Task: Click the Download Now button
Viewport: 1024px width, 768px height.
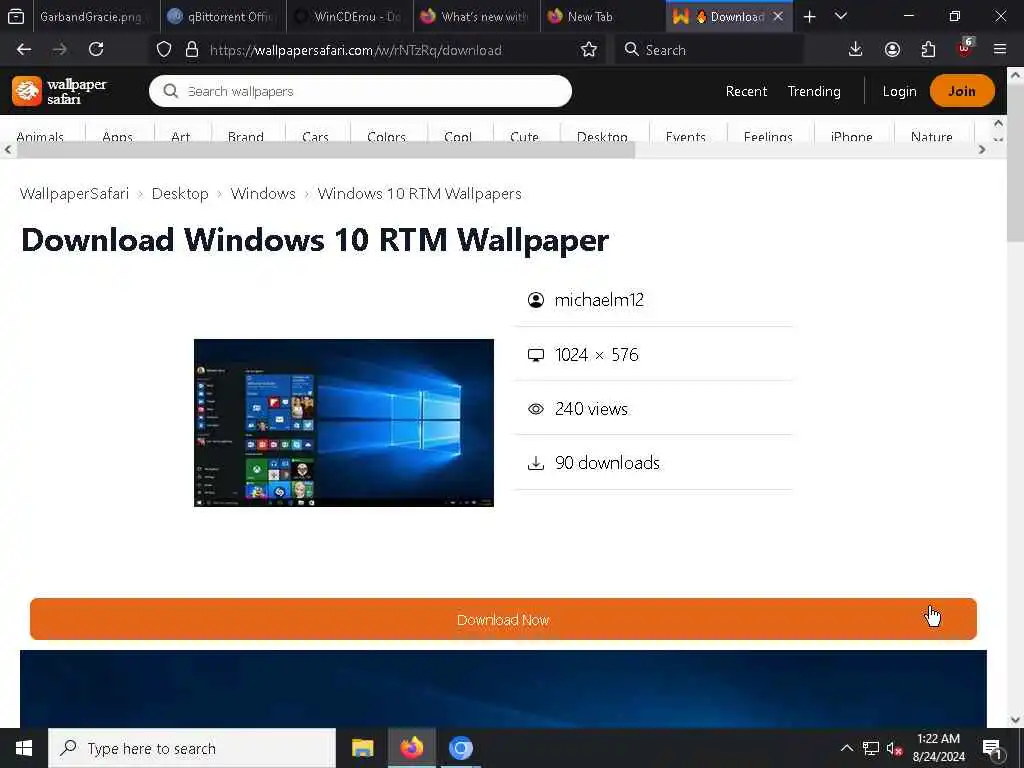Action: click(503, 619)
